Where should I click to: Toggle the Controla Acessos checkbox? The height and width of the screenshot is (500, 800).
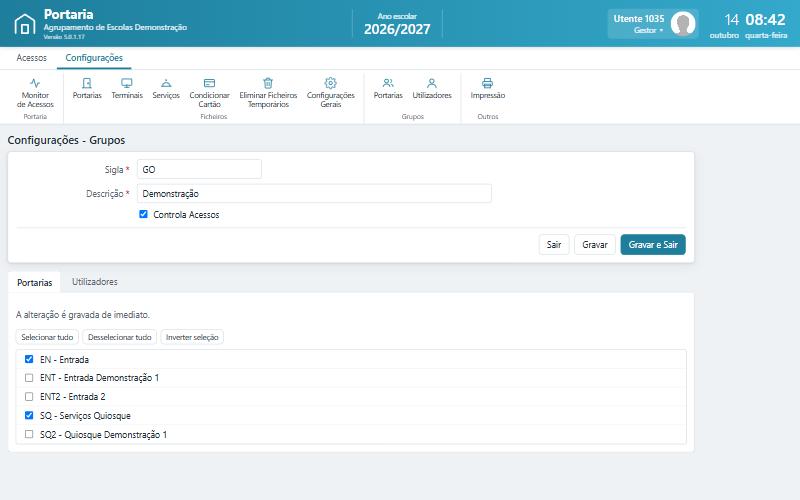(x=143, y=214)
